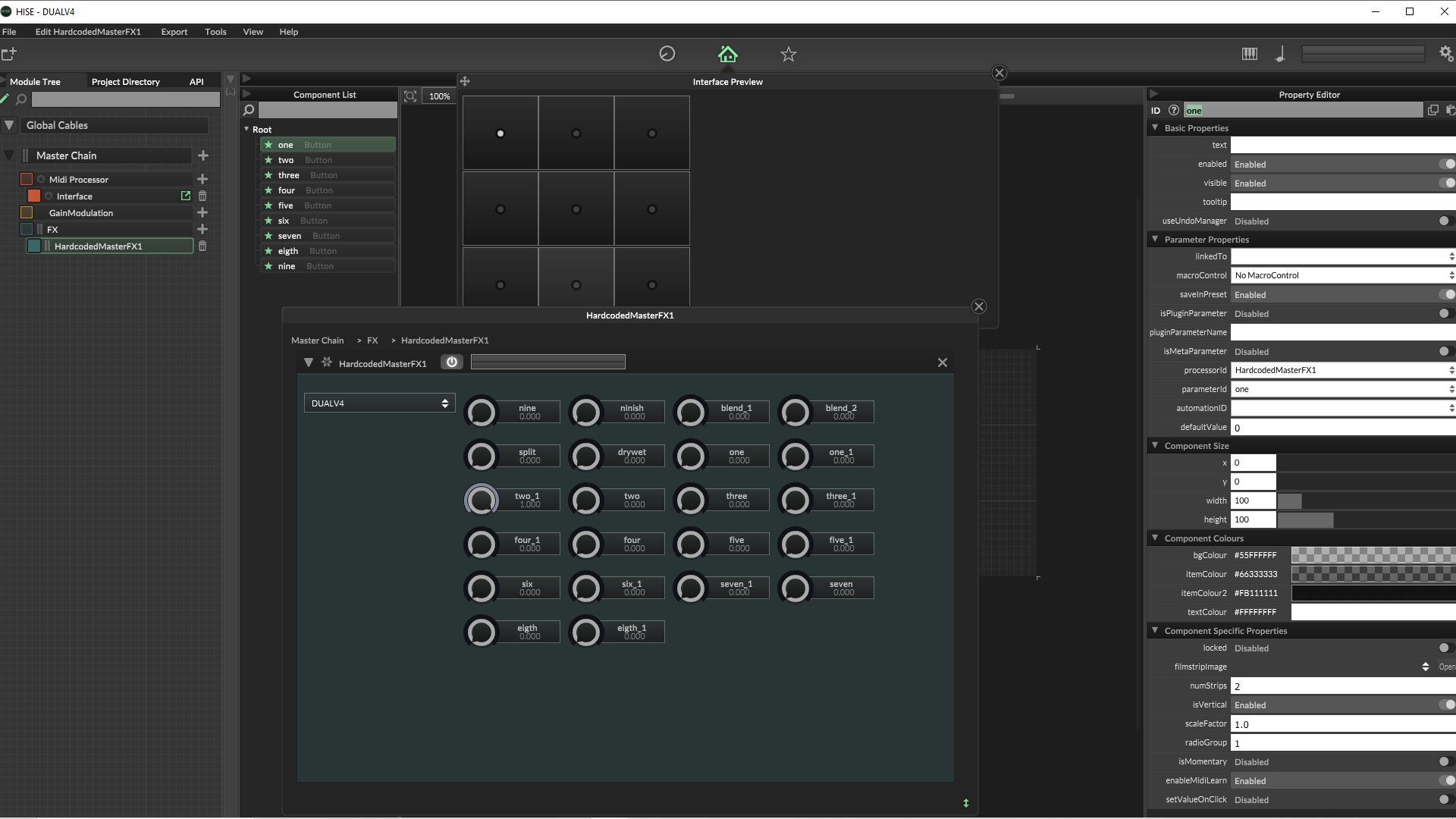Toggle the locked property switch
Image resolution: width=1456 pixels, height=819 pixels.
click(1445, 648)
